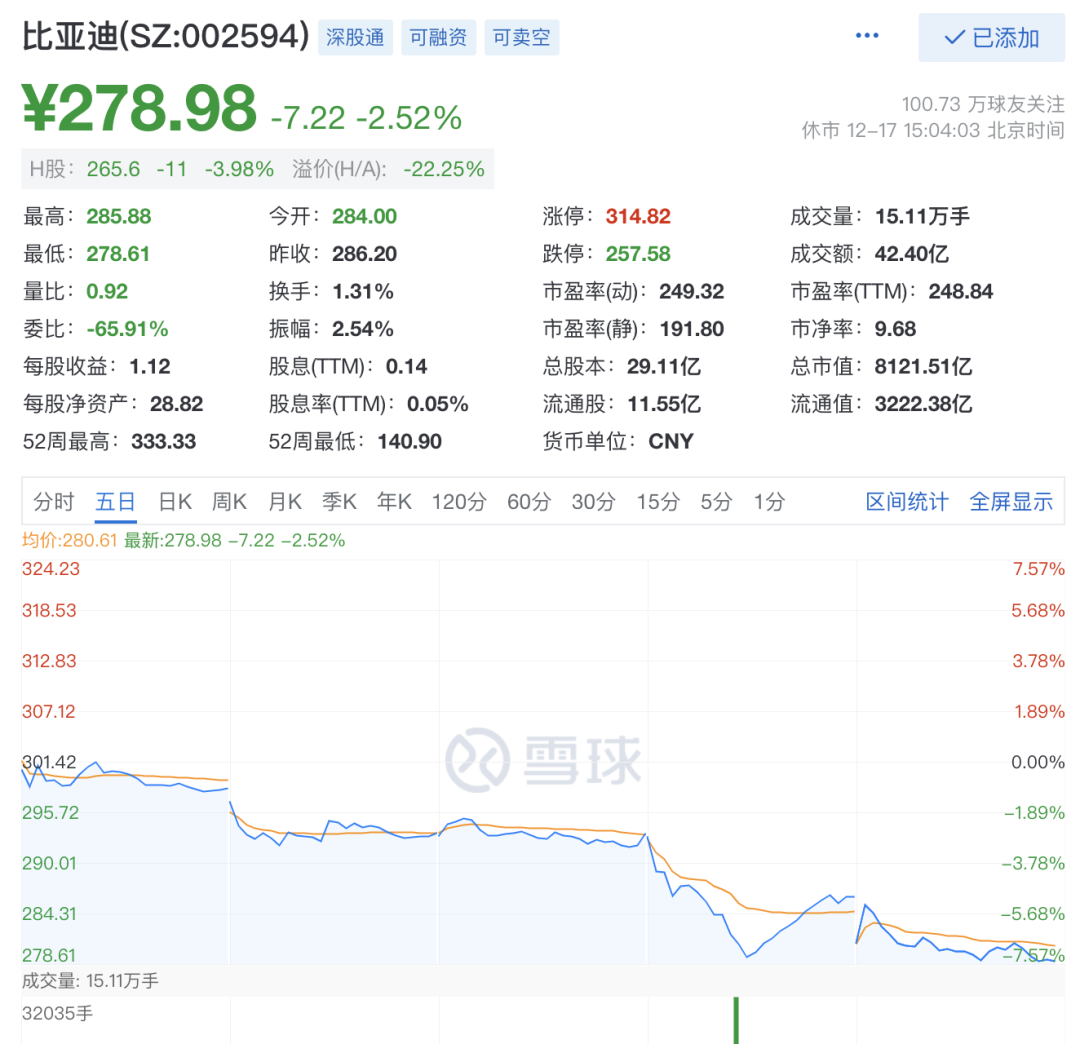Show the 15分 chart
This screenshot has height=1044, width=1080.
pos(658,501)
